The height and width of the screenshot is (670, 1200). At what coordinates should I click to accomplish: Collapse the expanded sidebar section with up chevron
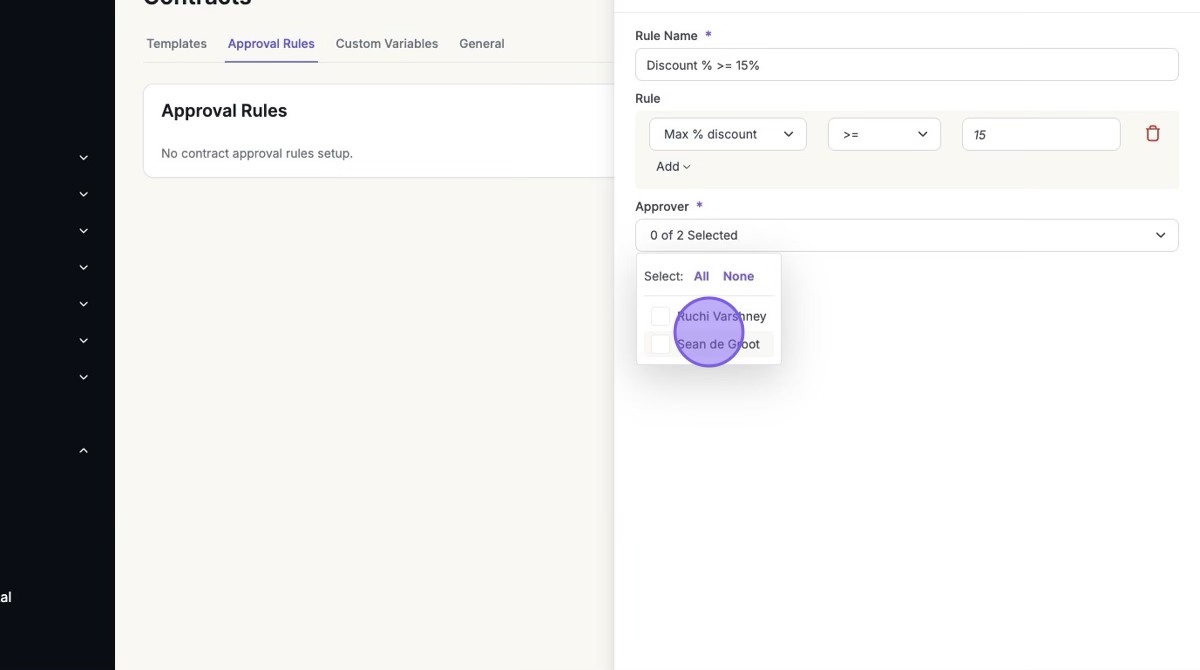click(84, 451)
